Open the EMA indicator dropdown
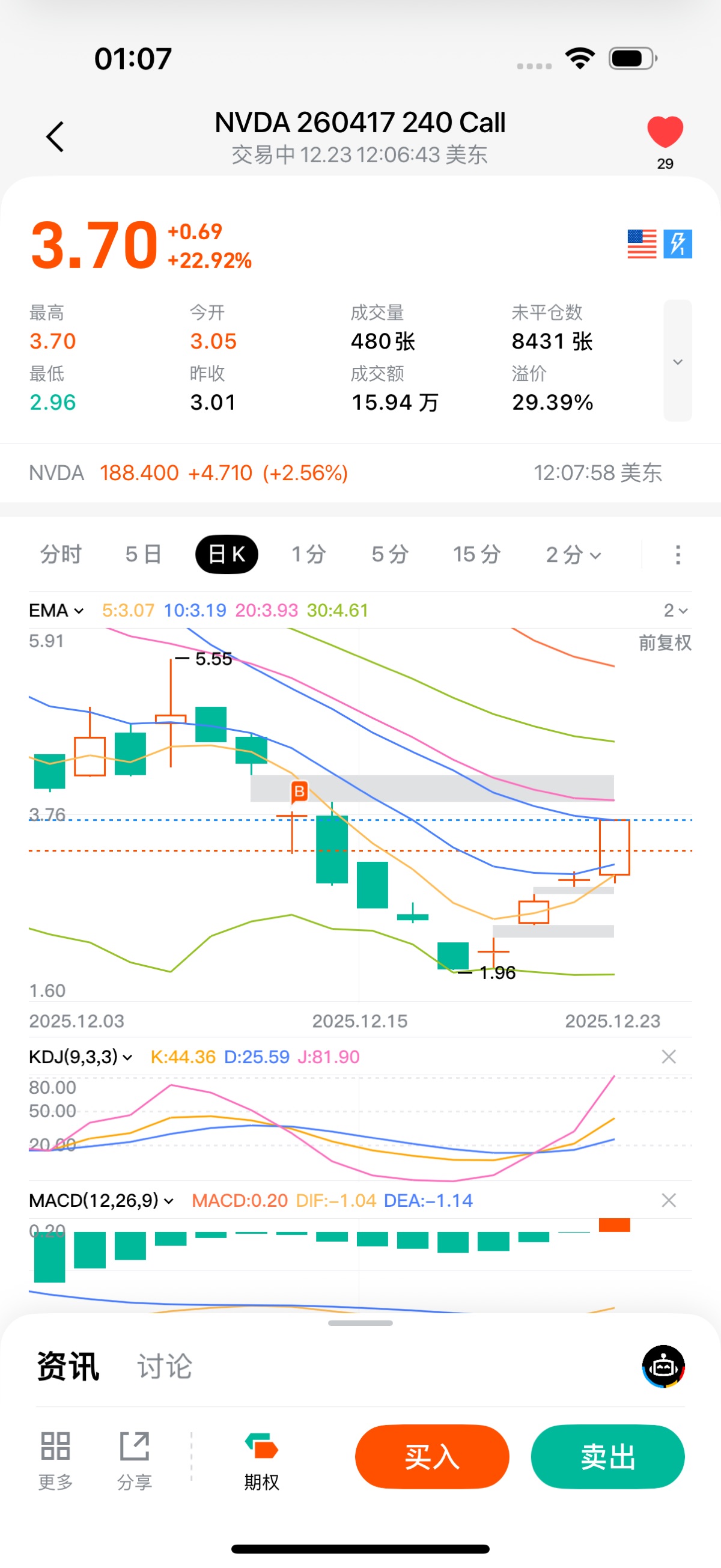The height and width of the screenshot is (1568, 721). 56,610
